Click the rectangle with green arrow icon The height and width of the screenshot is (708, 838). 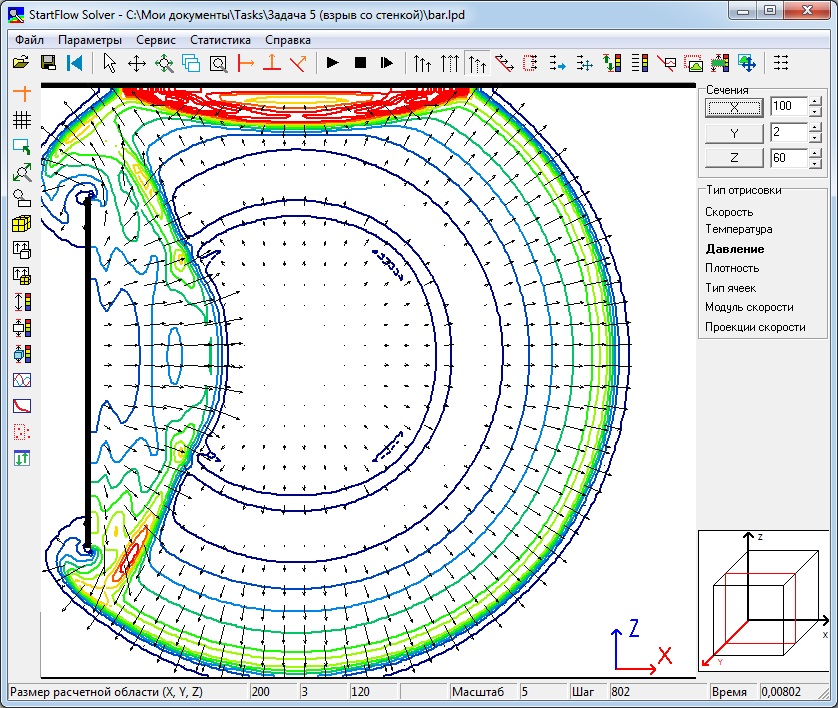click(22, 146)
